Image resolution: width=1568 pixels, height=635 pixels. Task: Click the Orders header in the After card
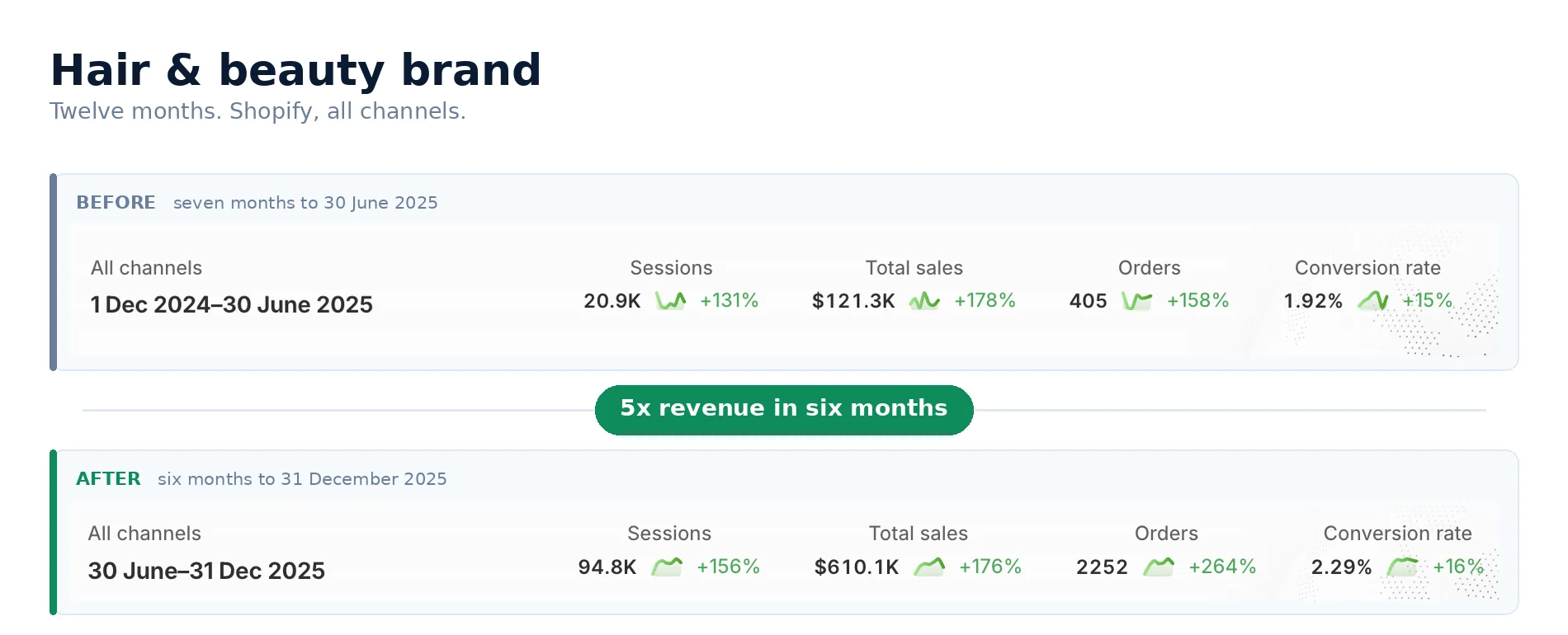[1166, 534]
